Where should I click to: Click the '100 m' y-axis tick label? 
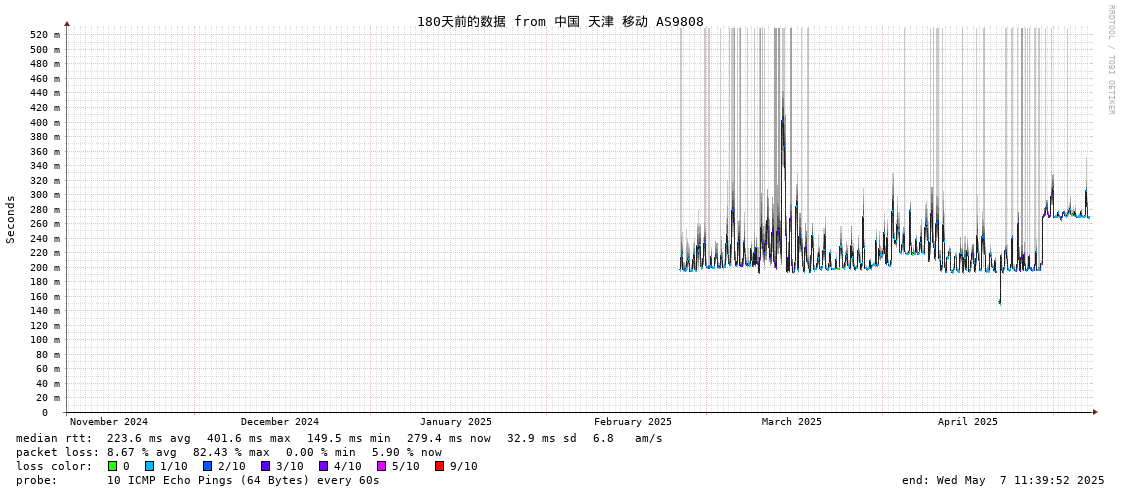[46, 340]
